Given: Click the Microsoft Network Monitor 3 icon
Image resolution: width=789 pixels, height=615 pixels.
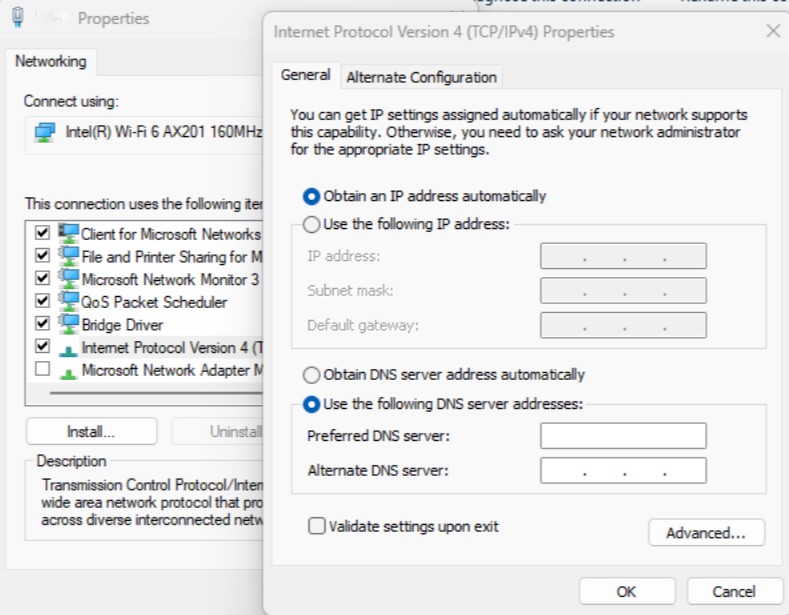Looking at the screenshot, I should pos(68,279).
